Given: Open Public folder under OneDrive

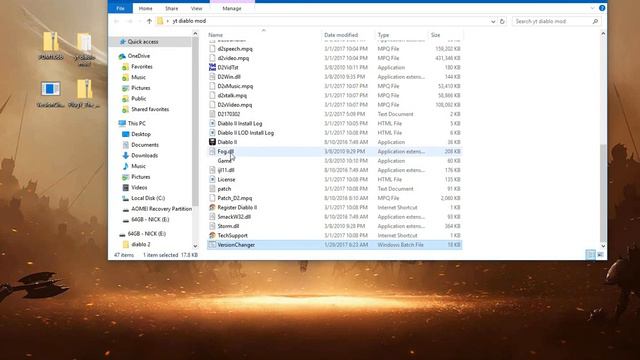Looking at the screenshot, I should tap(139, 99).
